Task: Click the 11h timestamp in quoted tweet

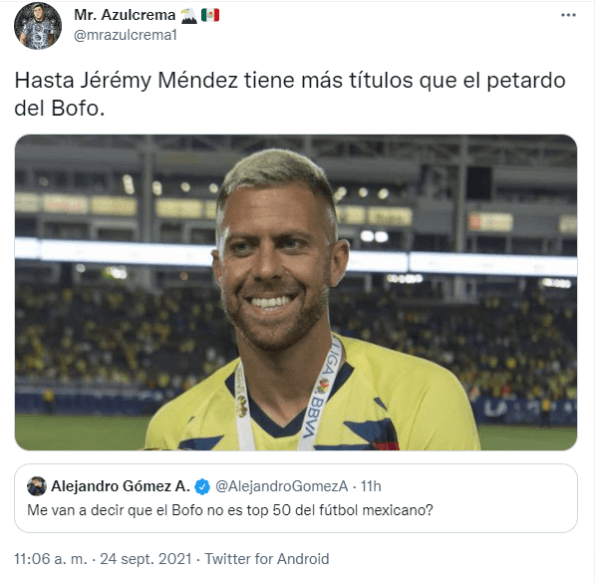Action: [371, 486]
